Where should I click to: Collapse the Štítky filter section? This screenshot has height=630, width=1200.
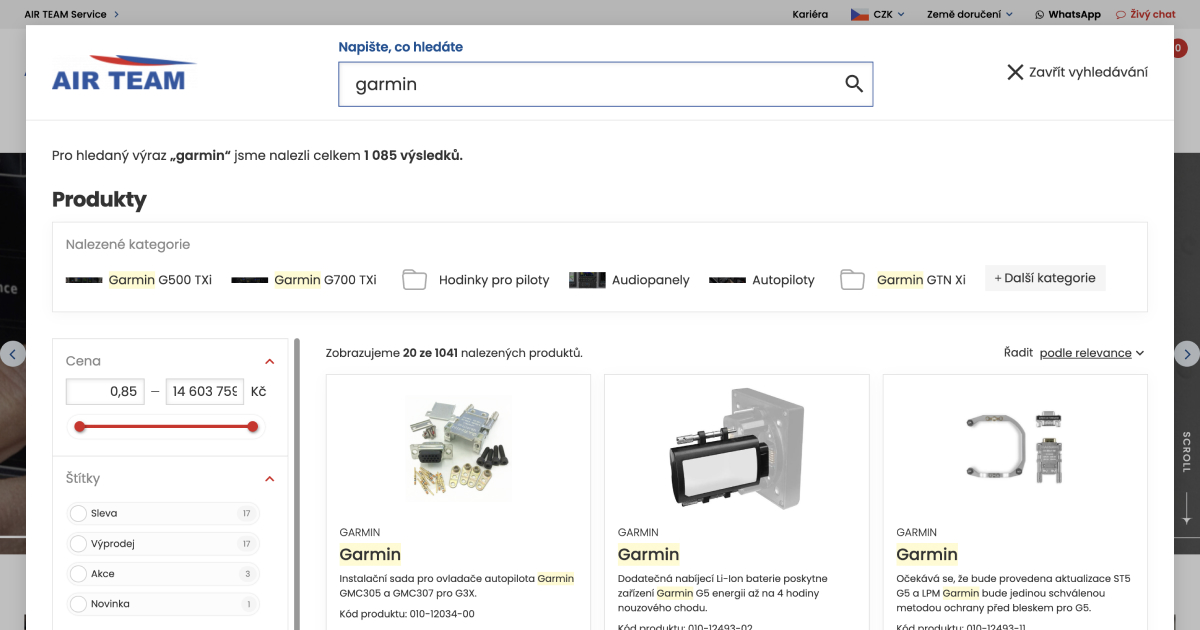click(x=269, y=479)
